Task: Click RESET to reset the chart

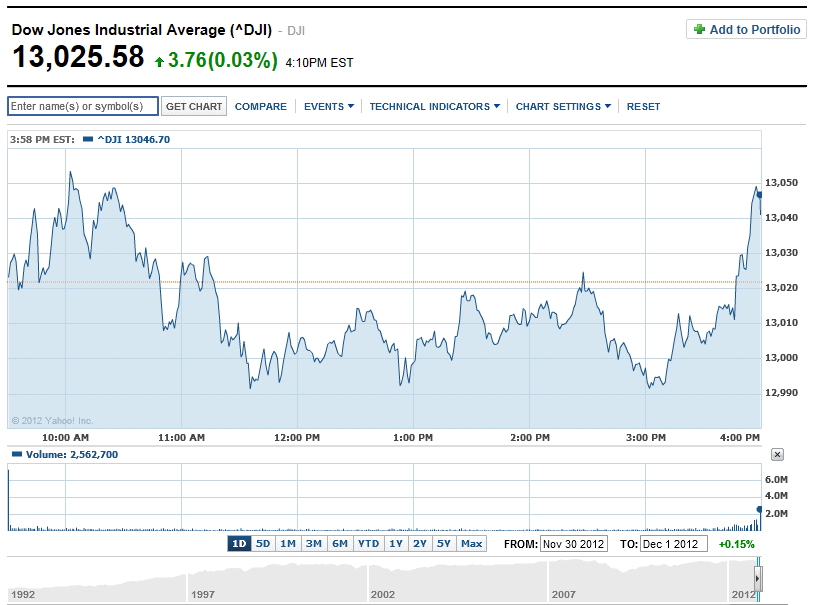Action: pyautogui.click(x=643, y=107)
